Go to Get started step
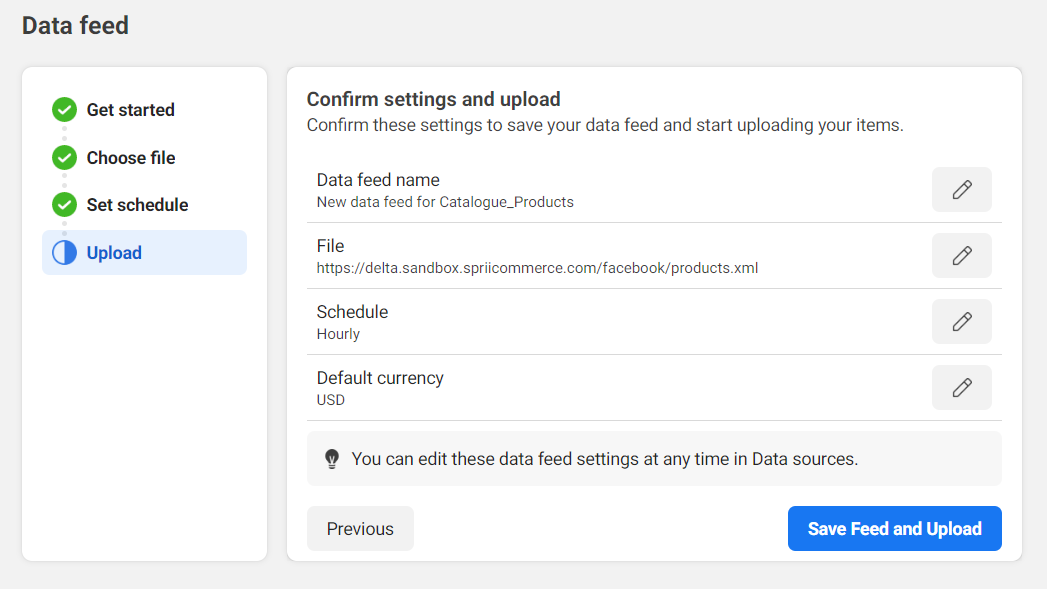1047x589 pixels. point(130,110)
